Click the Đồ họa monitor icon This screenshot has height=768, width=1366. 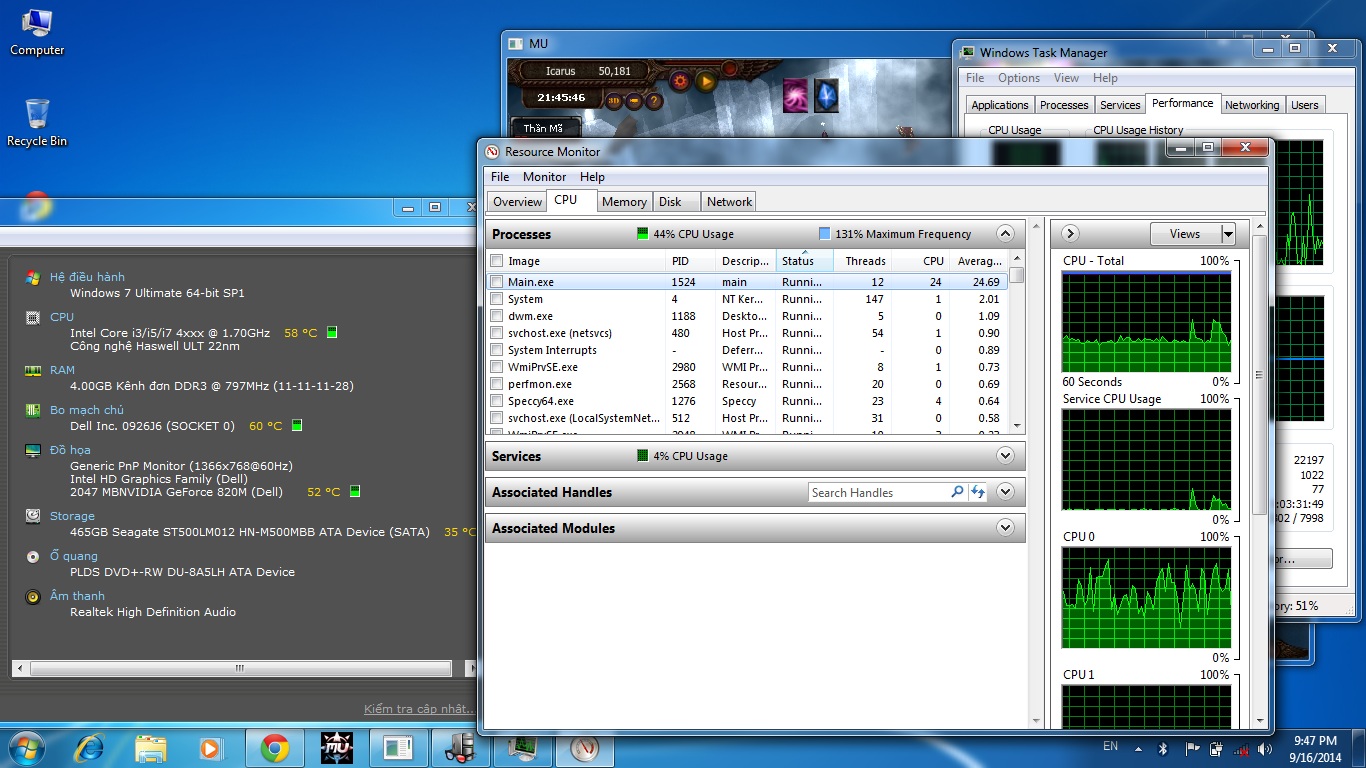[33, 450]
